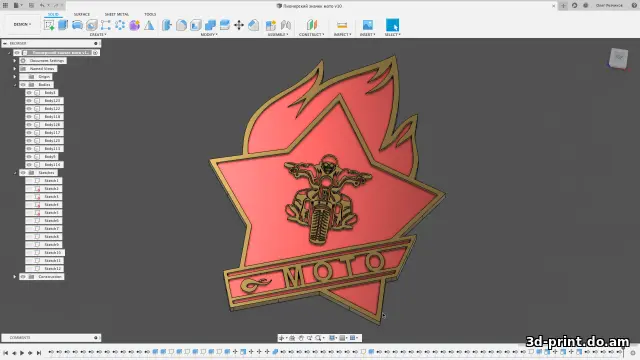Switch to the Tools tab
The height and width of the screenshot is (360, 640).
click(x=150, y=14)
